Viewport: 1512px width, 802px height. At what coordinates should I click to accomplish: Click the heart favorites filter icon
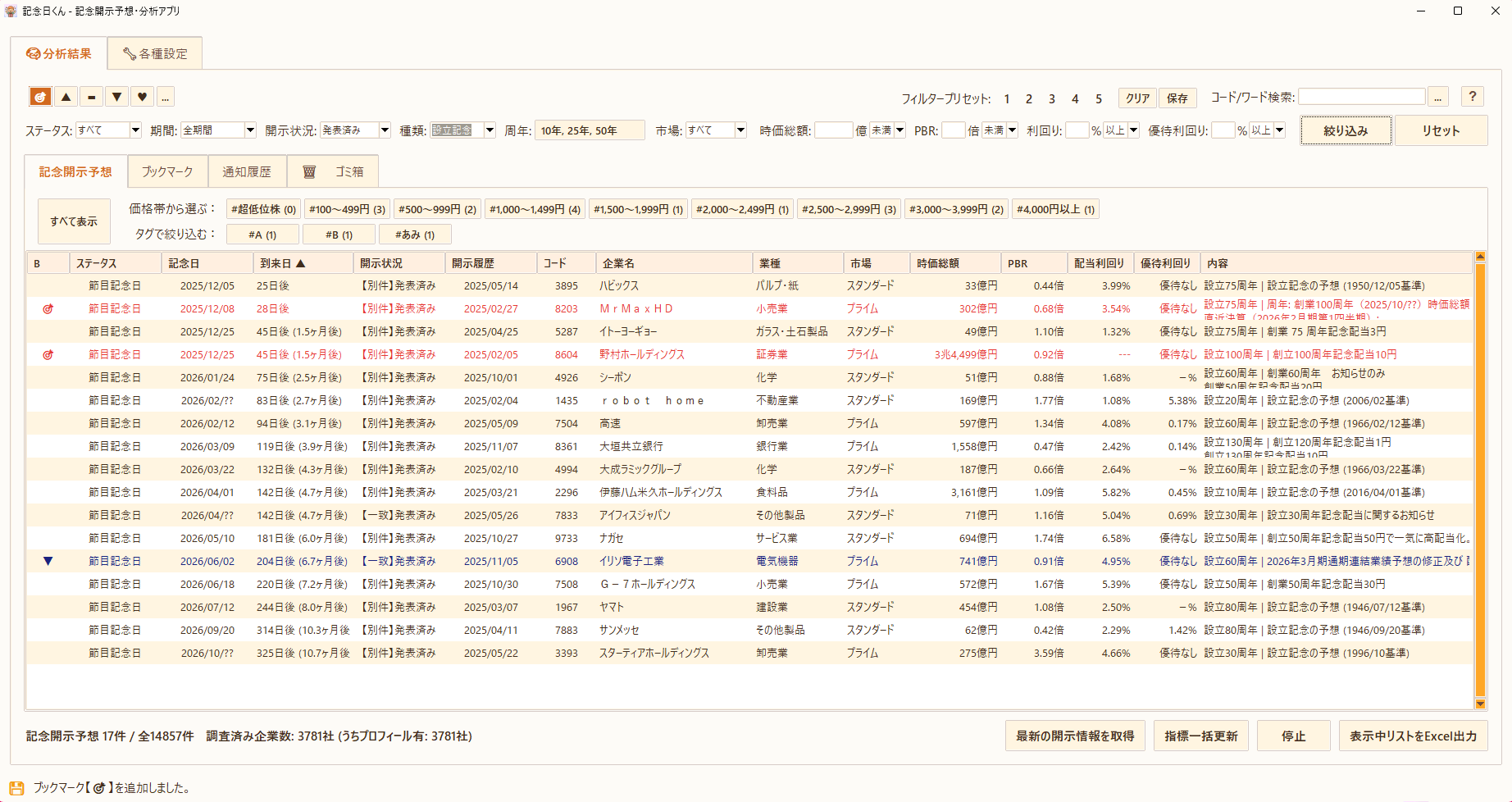pyautogui.click(x=142, y=96)
